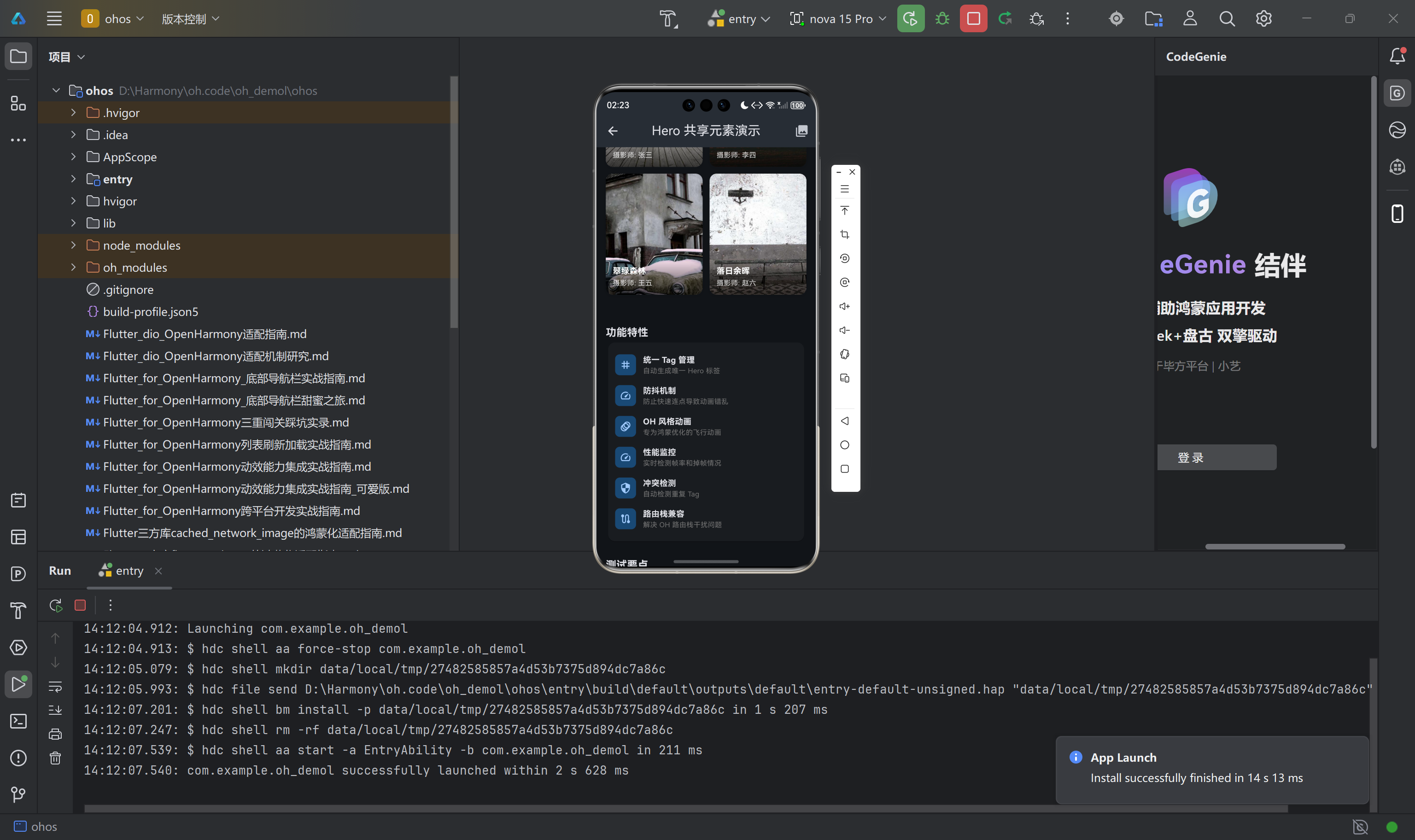Tap the 统一 Tag 管理 feature row
1415x840 pixels.
click(705, 365)
